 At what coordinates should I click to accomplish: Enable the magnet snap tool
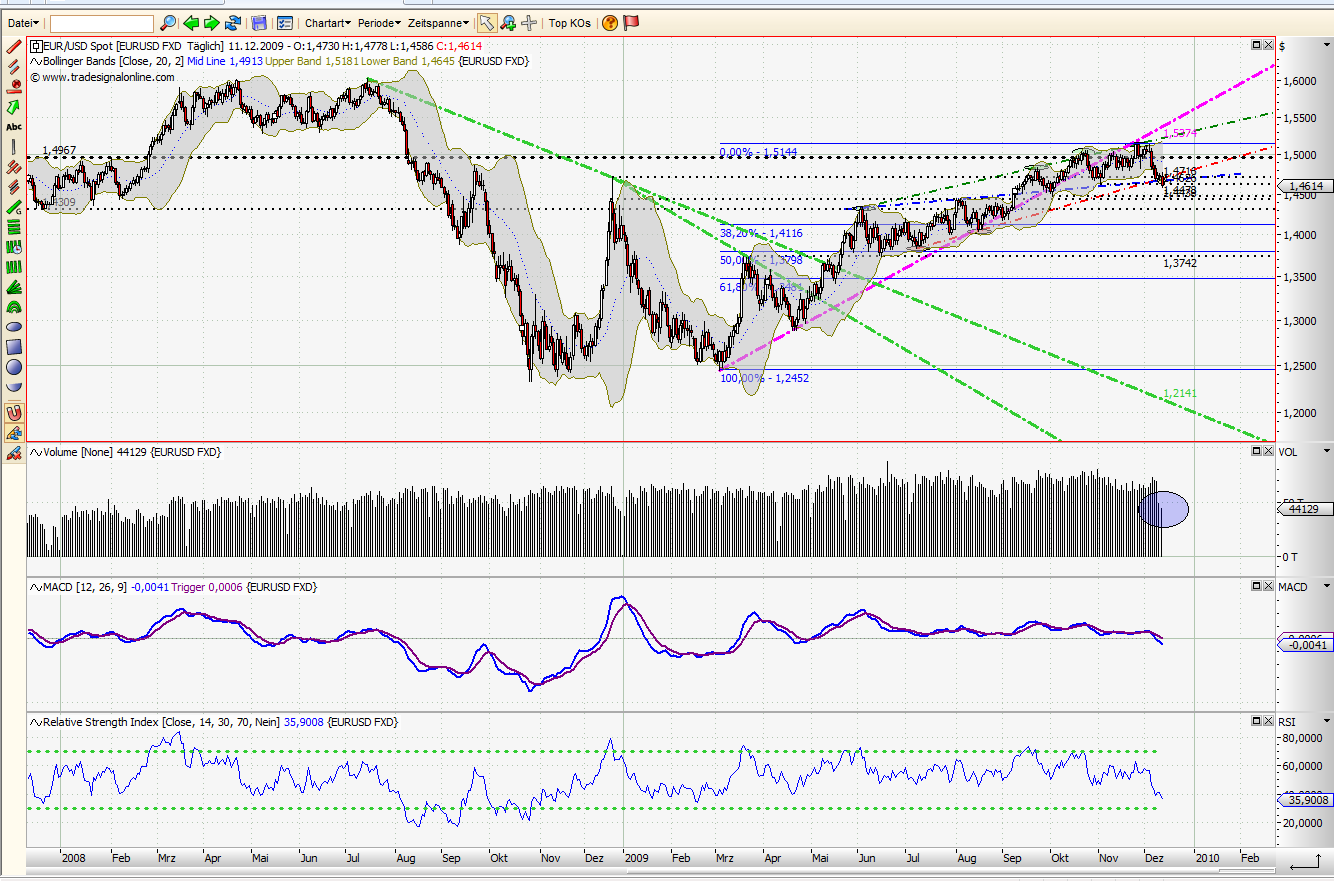(x=13, y=412)
